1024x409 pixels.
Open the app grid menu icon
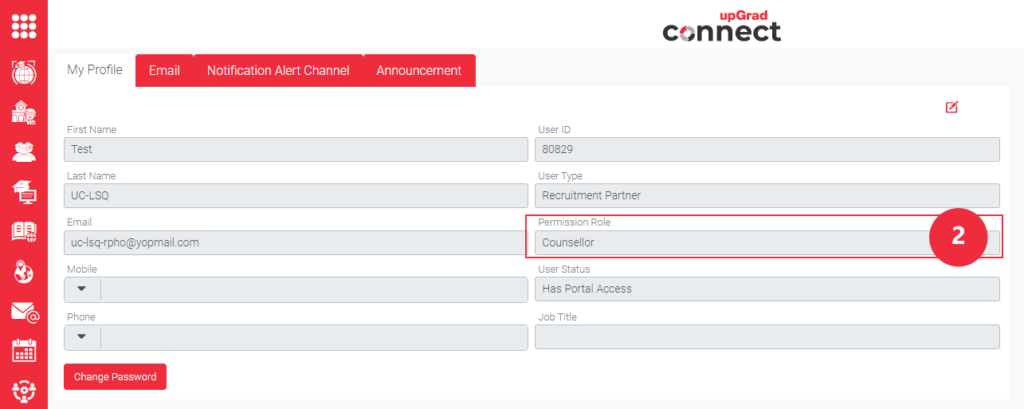(x=24, y=24)
